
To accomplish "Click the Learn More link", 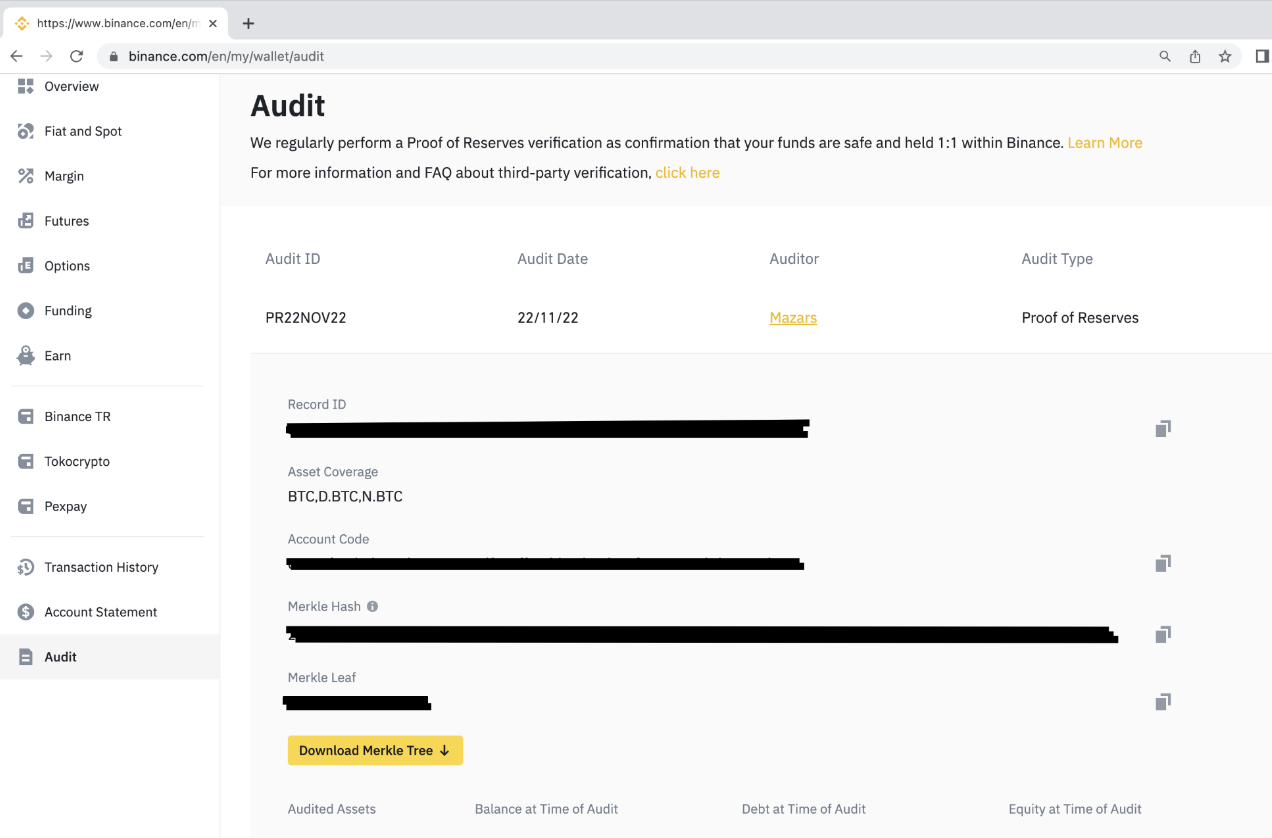I will [1105, 143].
